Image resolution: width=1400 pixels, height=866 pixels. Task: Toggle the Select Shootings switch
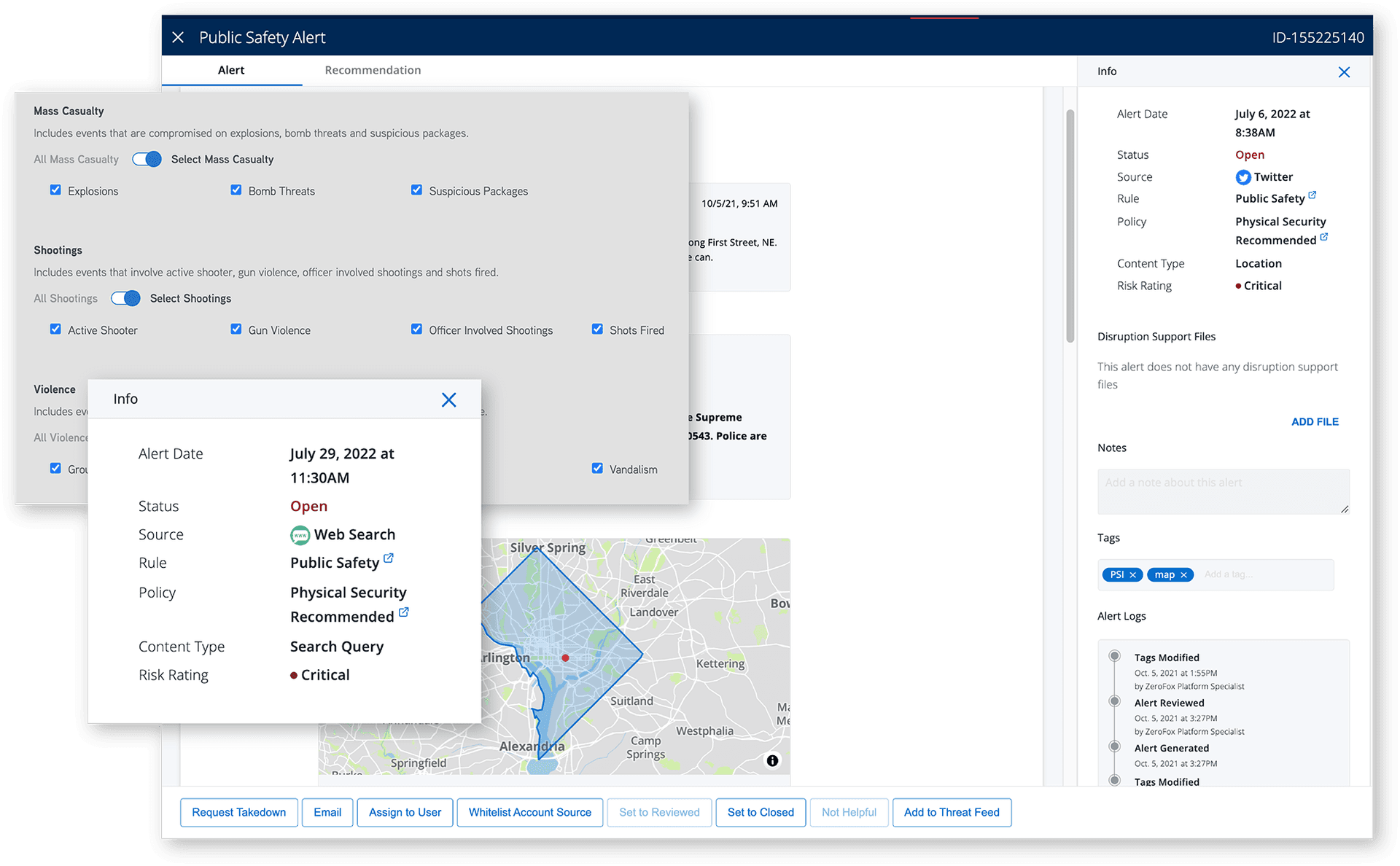tap(125, 298)
